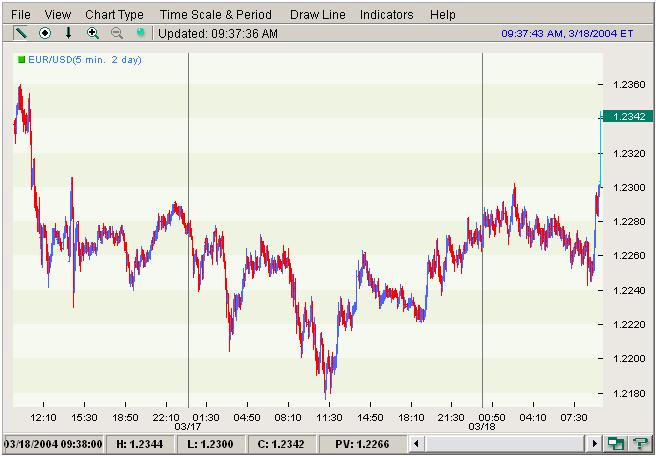
Task: Click the 1.2200 price axis label
Action: click(629, 359)
